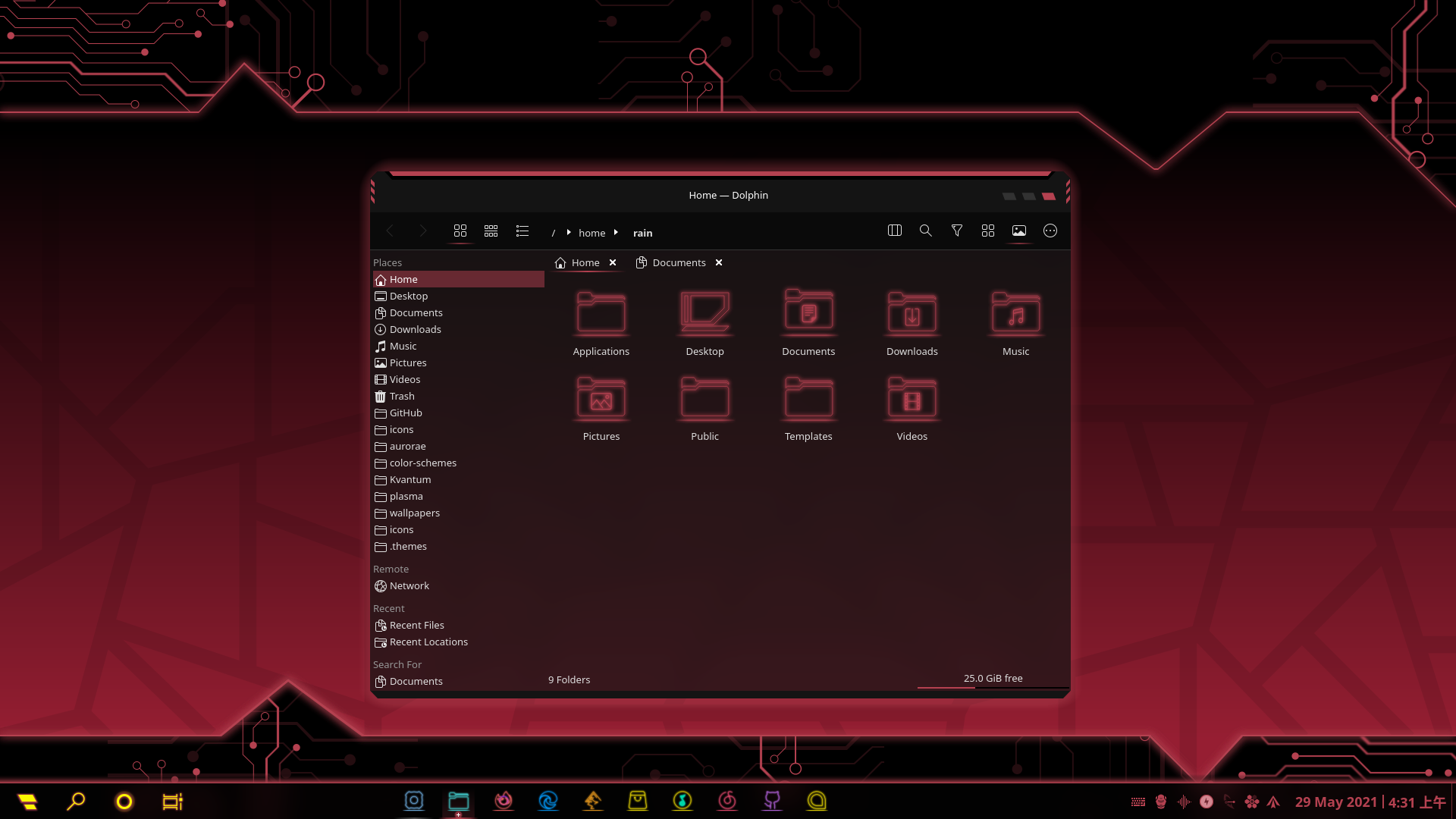Open Music in Places panel
The image size is (1456, 819).
pos(459,346)
